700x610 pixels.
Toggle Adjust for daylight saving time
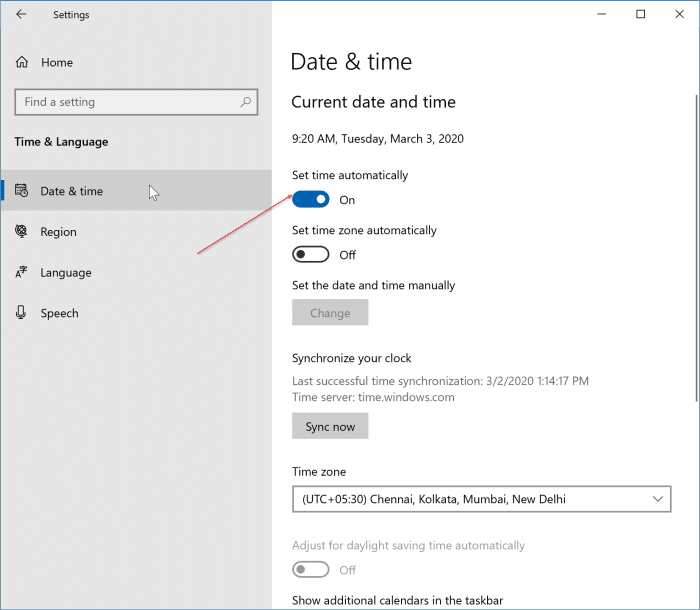(x=311, y=569)
